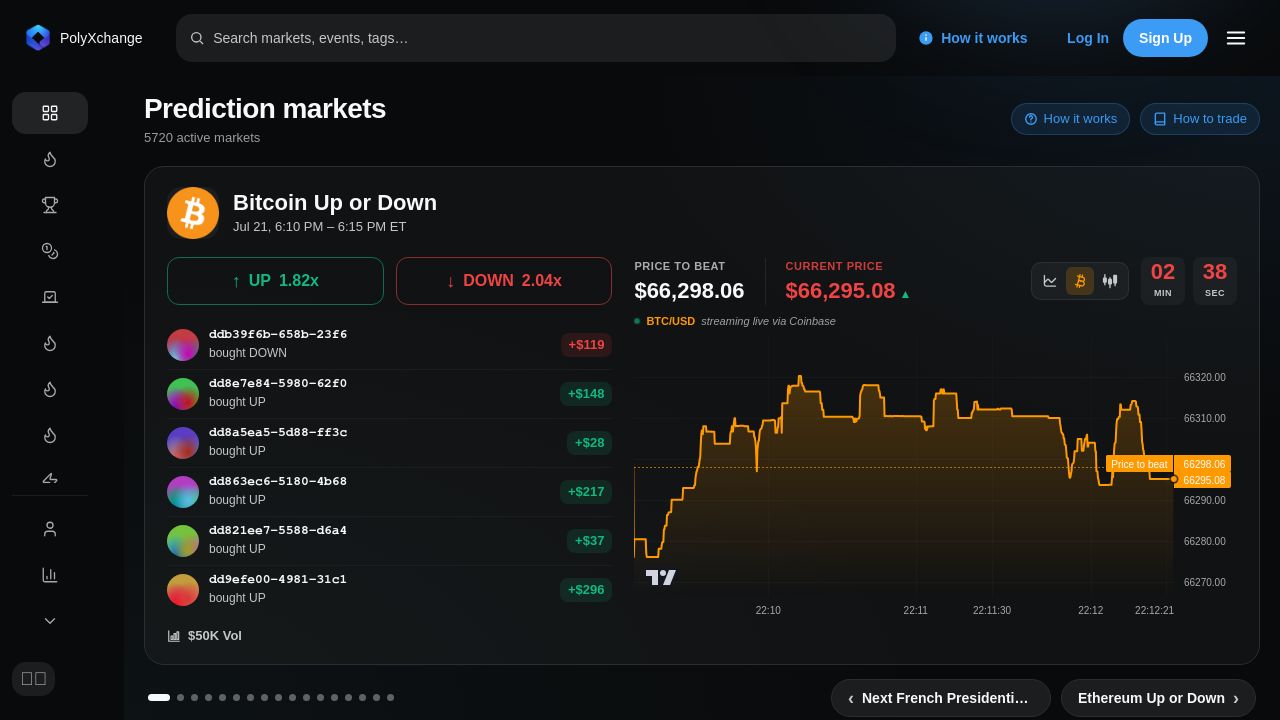The width and height of the screenshot is (1280, 720).
Task: Click the seconds countdown box
Action: pyautogui.click(x=1215, y=281)
